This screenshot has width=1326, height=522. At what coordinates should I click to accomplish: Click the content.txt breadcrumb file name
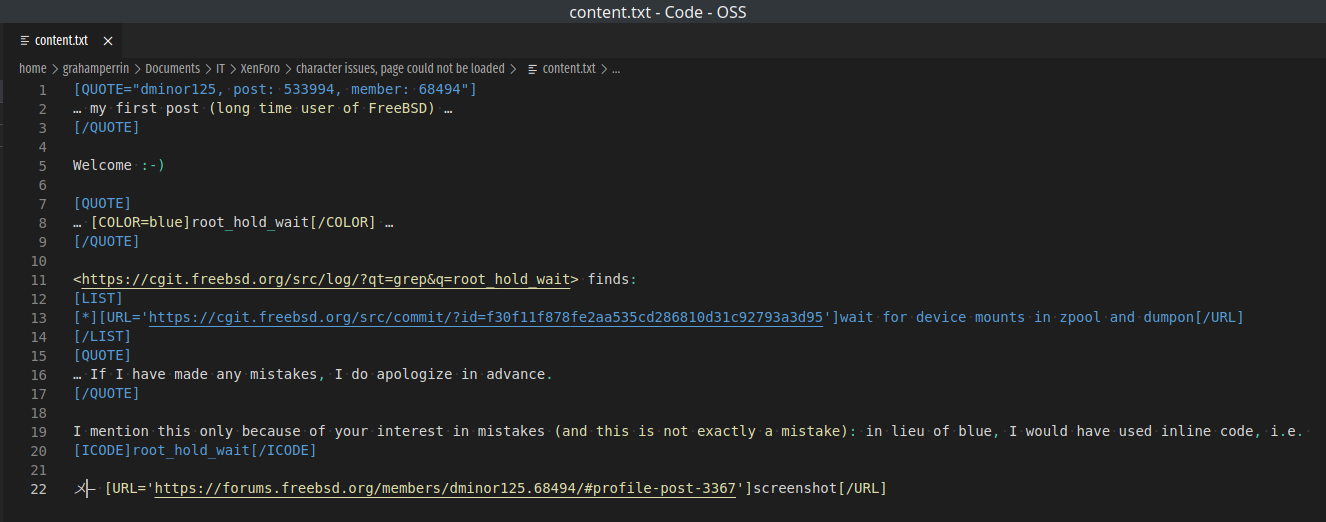click(569, 69)
